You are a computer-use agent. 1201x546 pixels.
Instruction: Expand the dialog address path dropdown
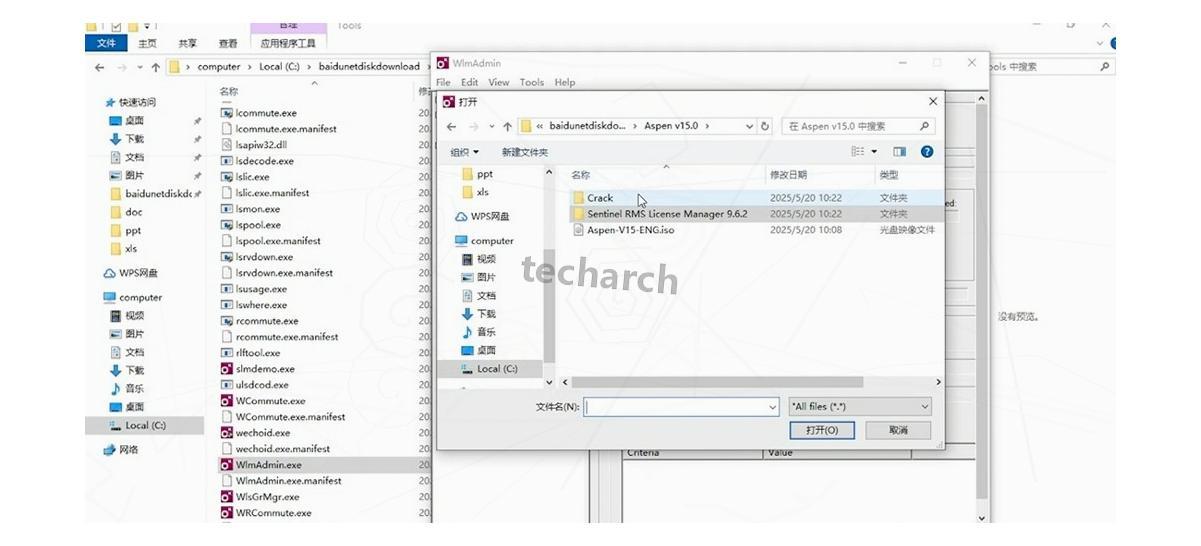tap(750, 127)
